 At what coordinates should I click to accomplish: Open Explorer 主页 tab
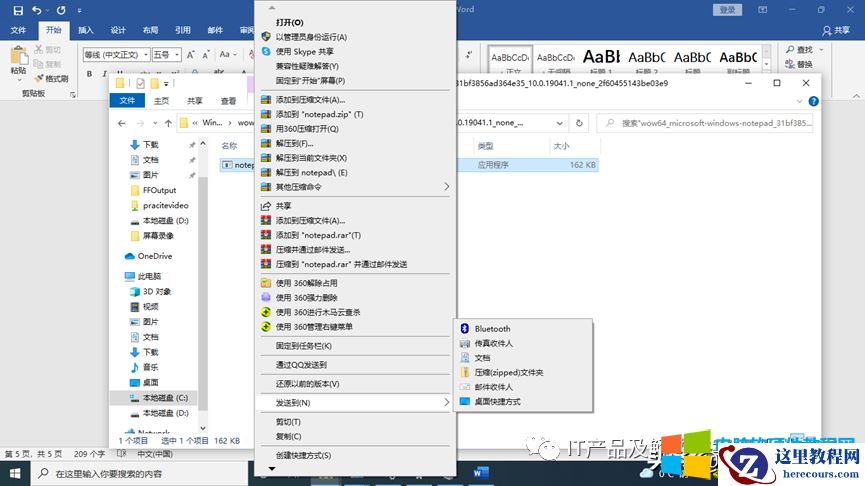pyautogui.click(x=162, y=101)
